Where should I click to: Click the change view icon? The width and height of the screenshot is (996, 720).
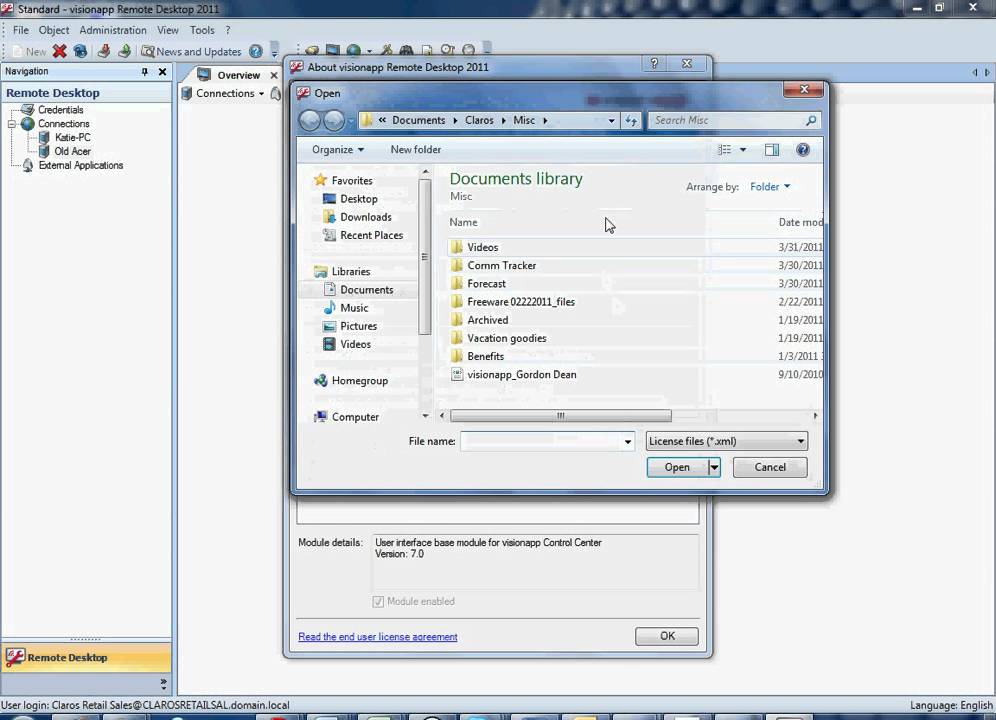(724, 149)
